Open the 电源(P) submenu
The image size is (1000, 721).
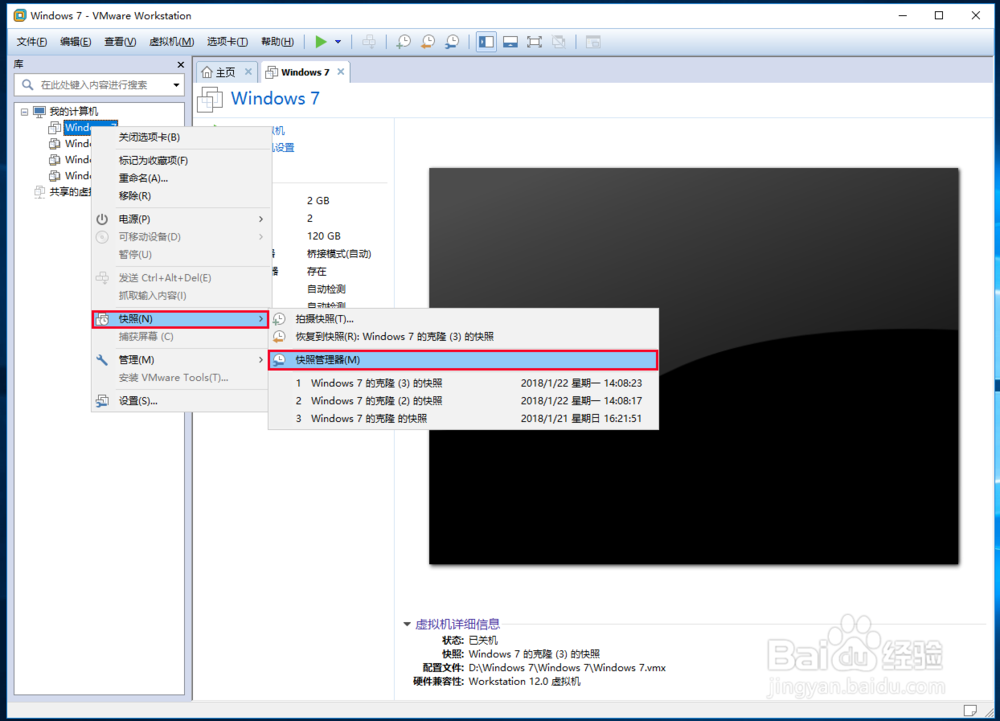click(x=181, y=219)
